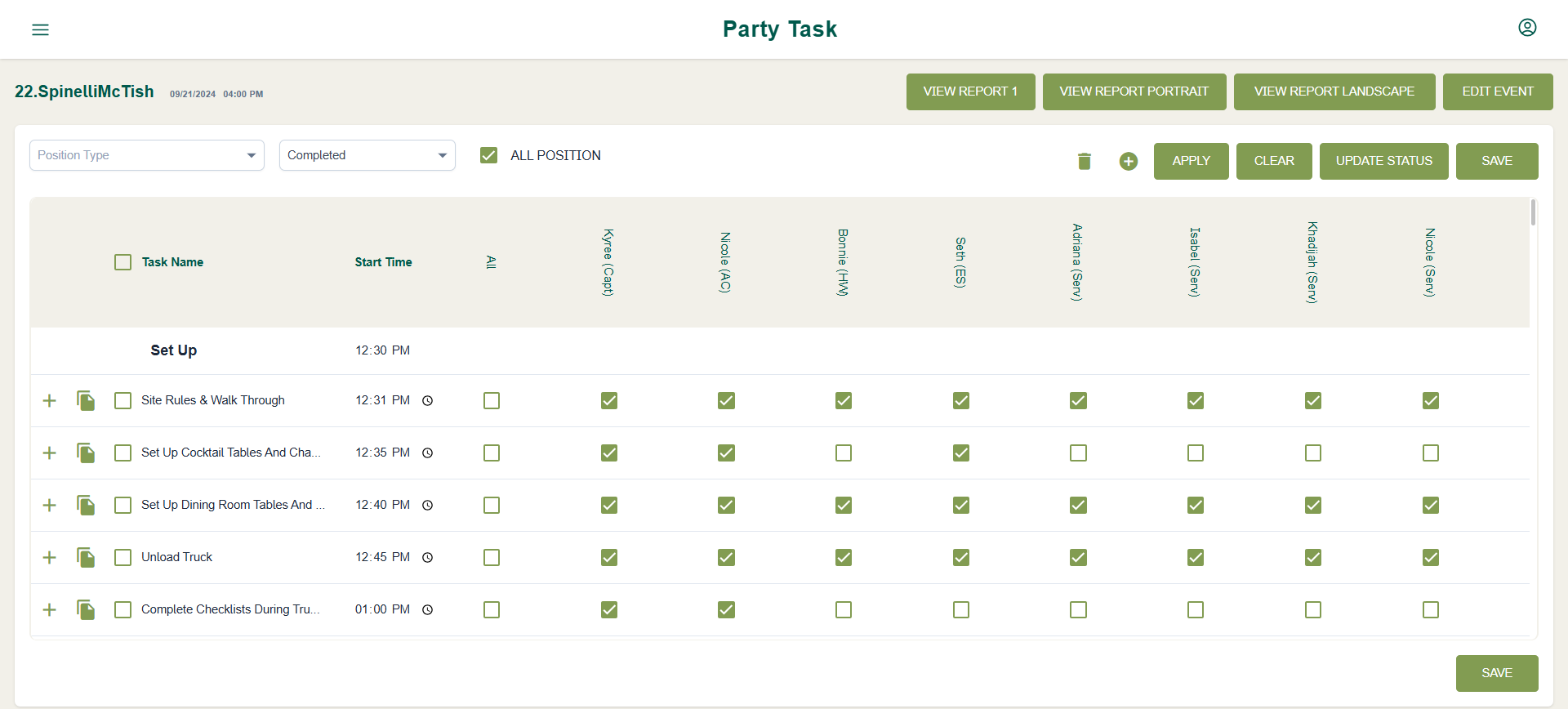The width and height of the screenshot is (1568, 709).
Task: Open the hamburger navigation menu
Action: coord(40,29)
